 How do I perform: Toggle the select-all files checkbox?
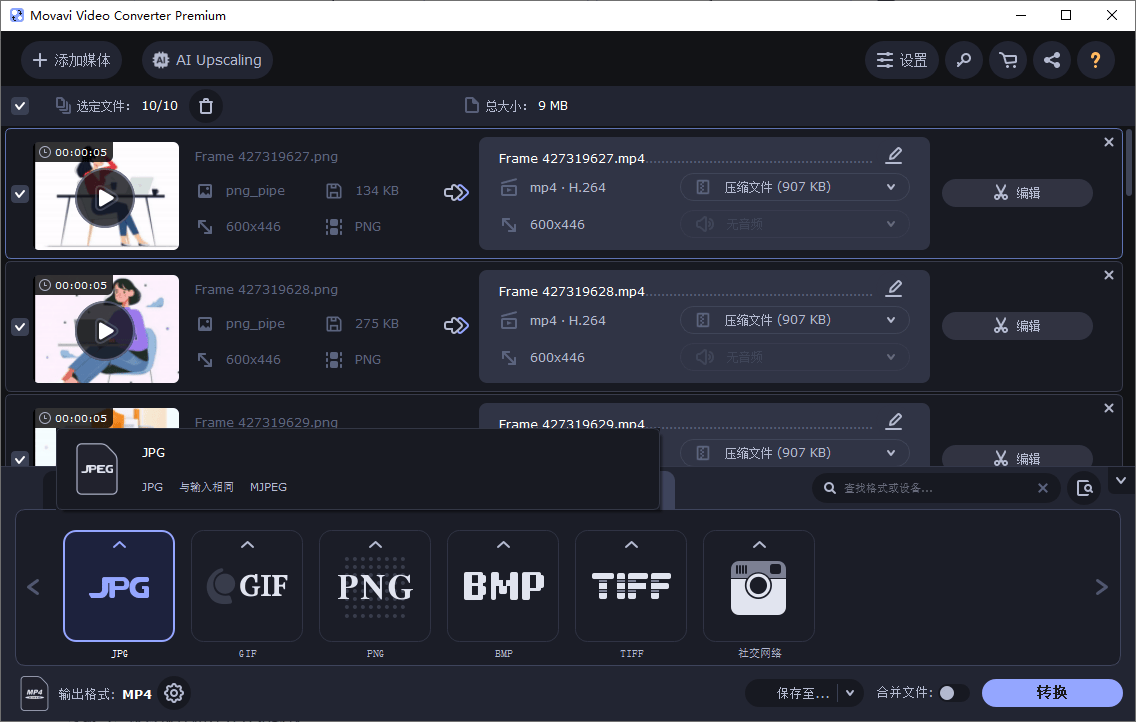point(20,106)
